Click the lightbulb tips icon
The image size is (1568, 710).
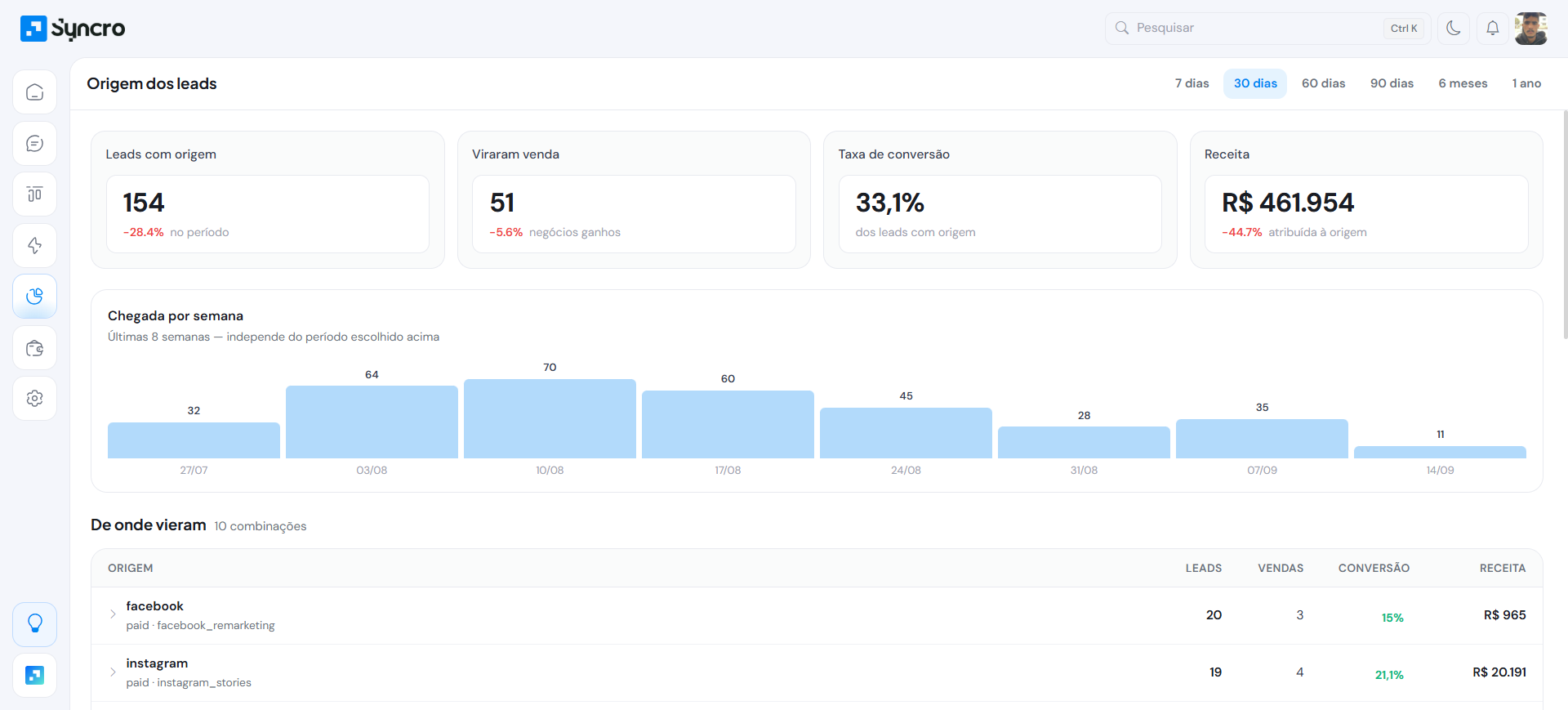[34, 624]
